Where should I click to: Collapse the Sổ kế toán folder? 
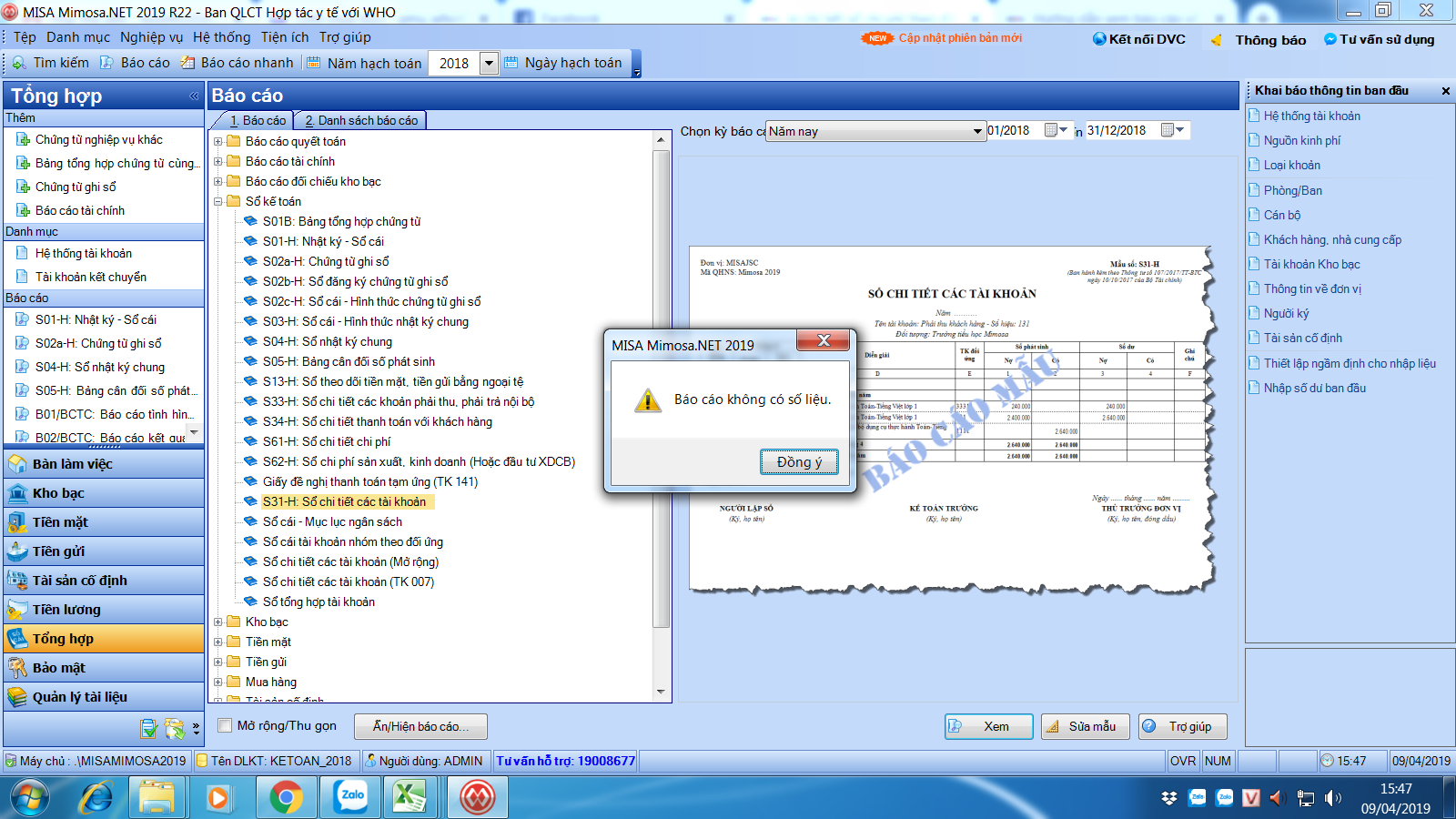pos(218,201)
